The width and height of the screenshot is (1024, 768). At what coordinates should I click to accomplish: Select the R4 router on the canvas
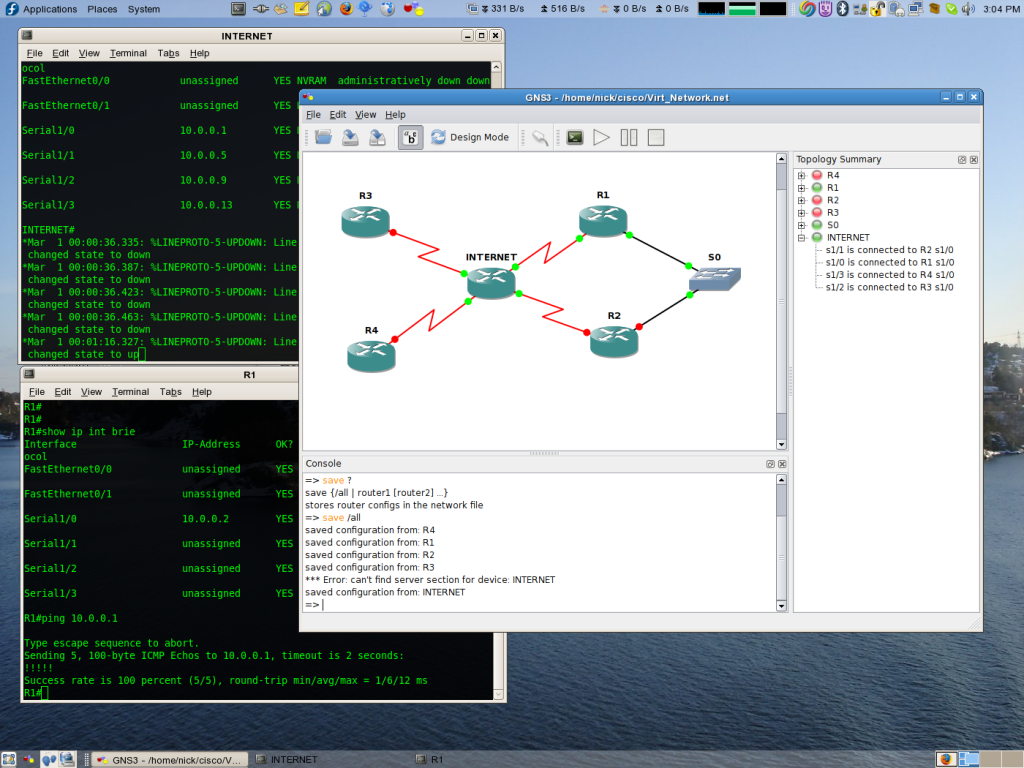click(x=371, y=356)
